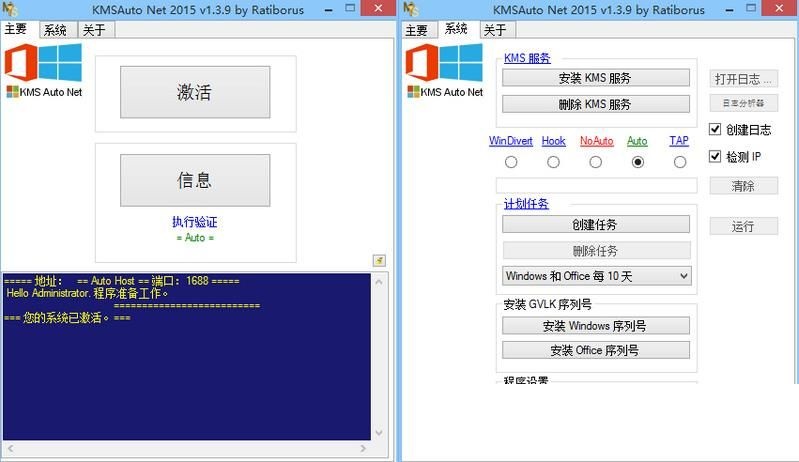The image size is (799, 462).
Task: Click the console line Hello Administrator
Action: (87, 293)
